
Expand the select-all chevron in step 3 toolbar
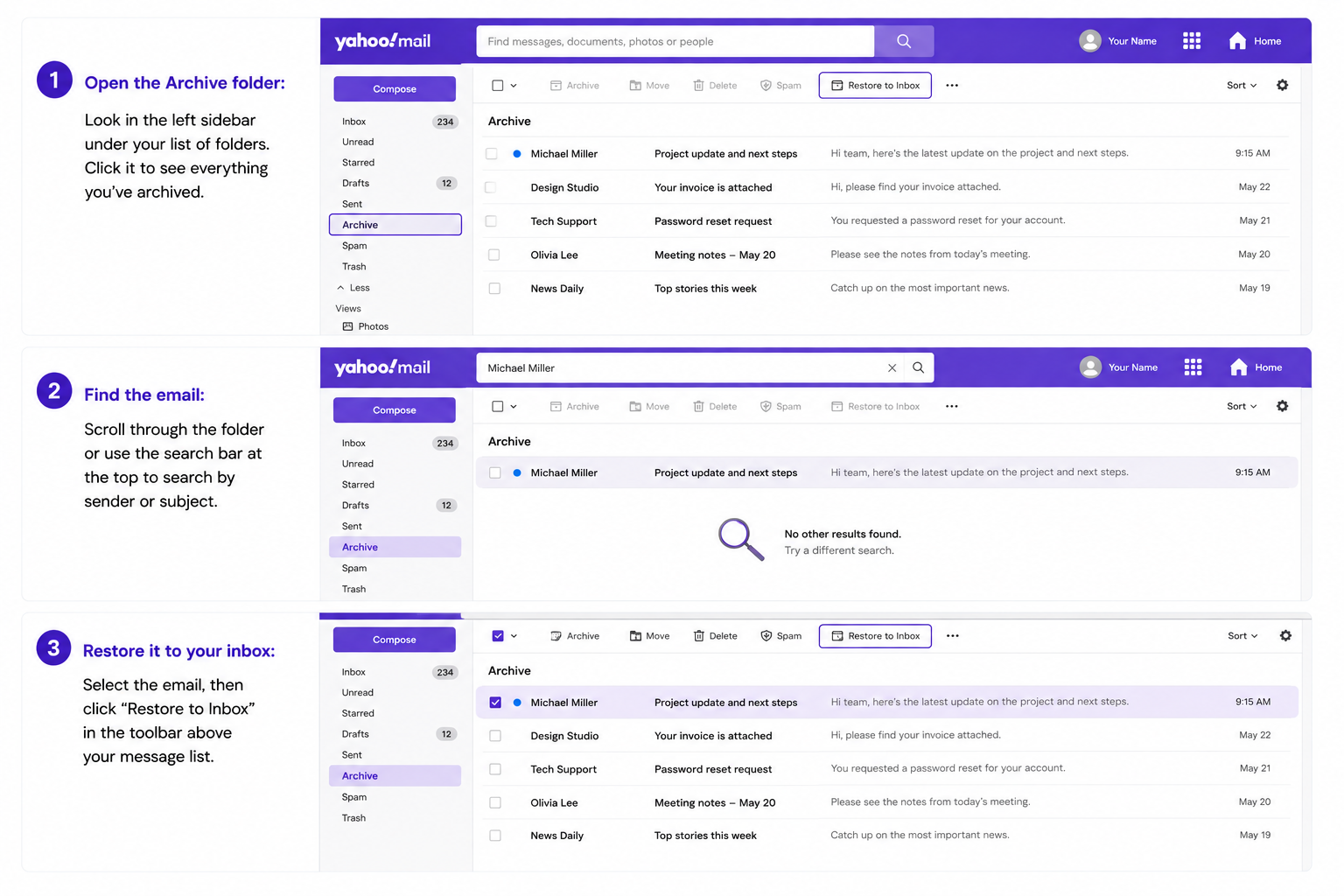(x=514, y=636)
